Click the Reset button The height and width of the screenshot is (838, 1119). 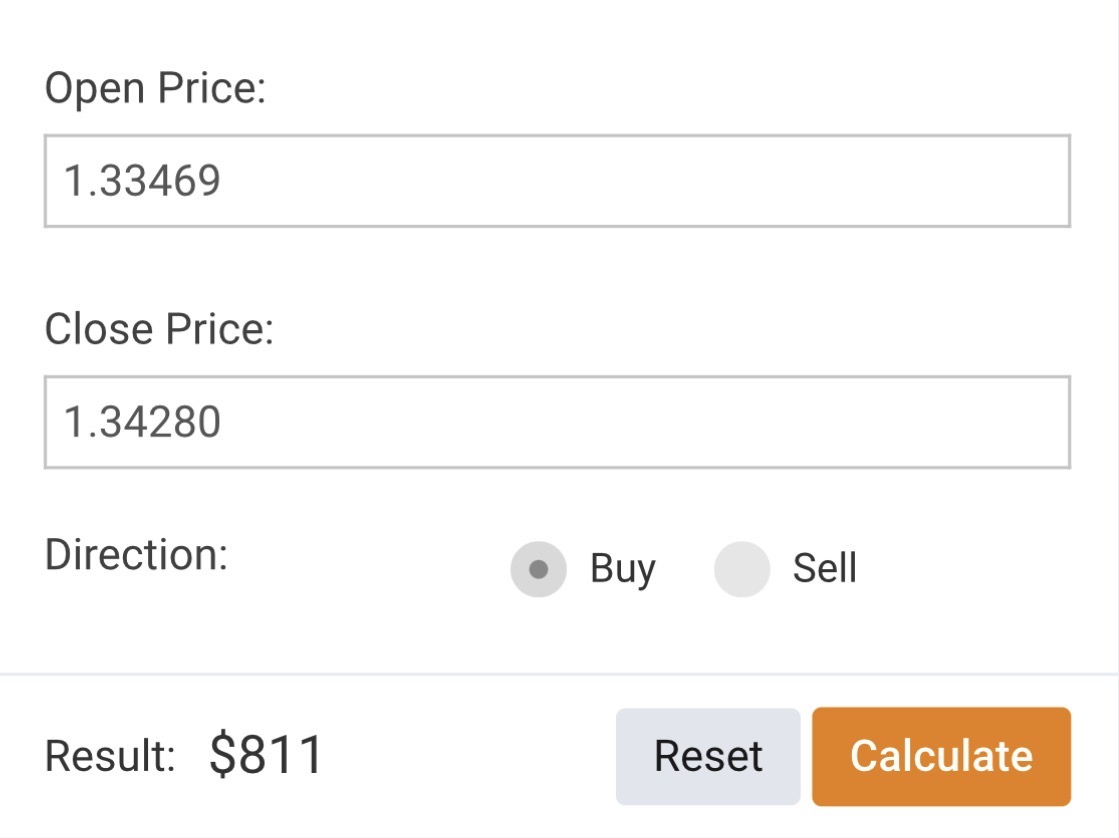(x=708, y=756)
